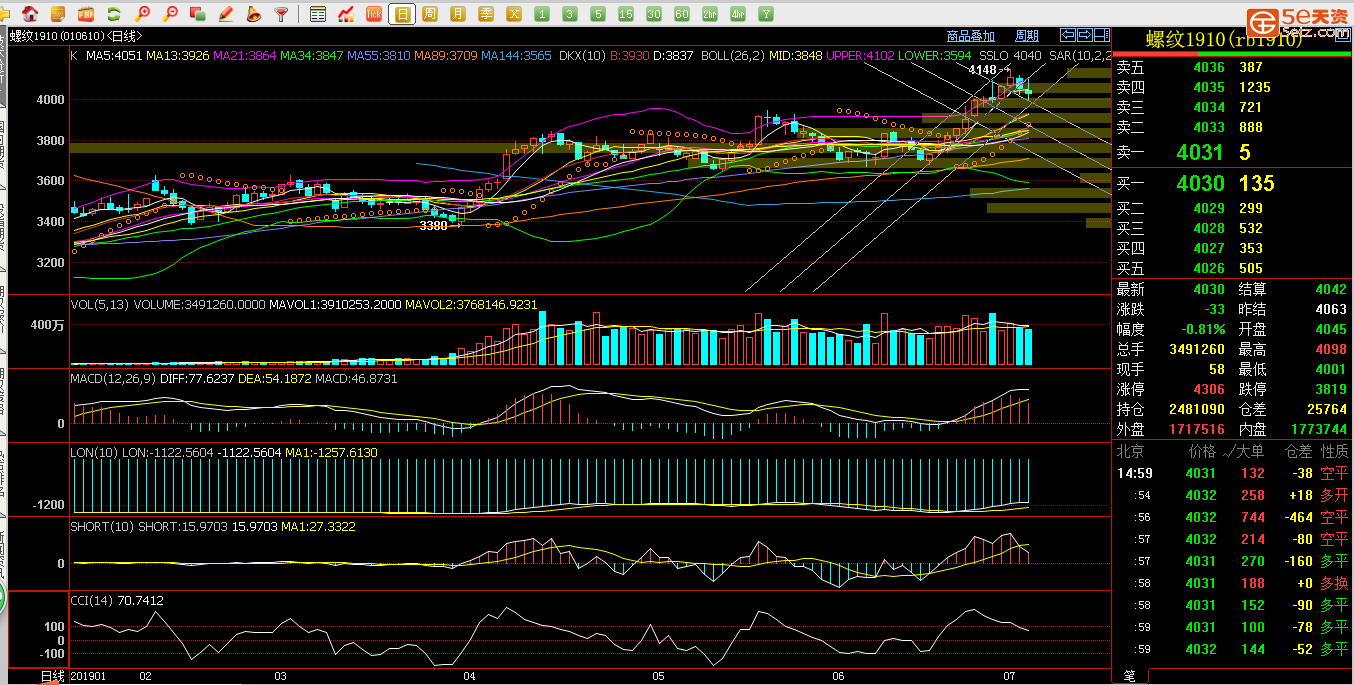Open the 商品叠加 overlay link
This screenshot has width=1354, height=685.
971,36
